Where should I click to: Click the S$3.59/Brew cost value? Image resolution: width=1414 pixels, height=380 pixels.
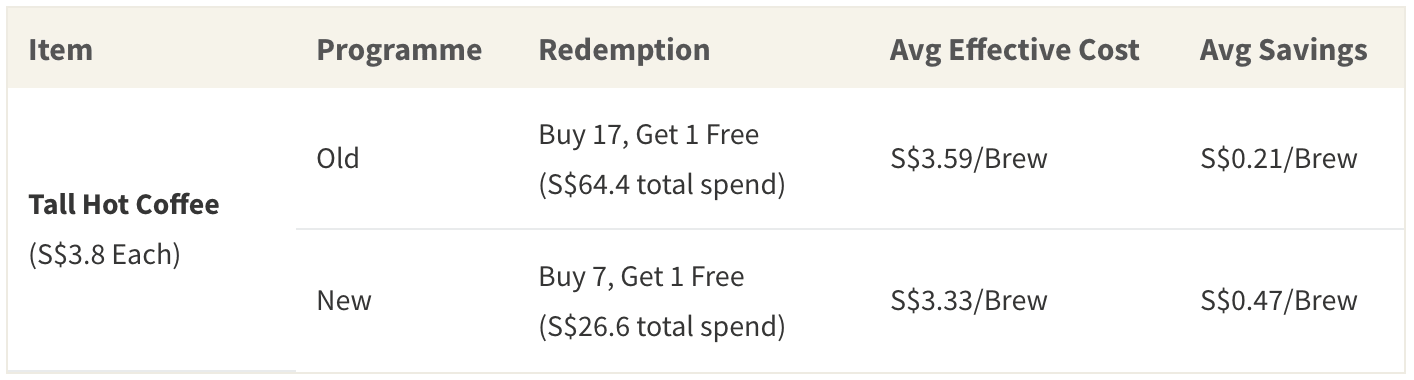[969, 159]
